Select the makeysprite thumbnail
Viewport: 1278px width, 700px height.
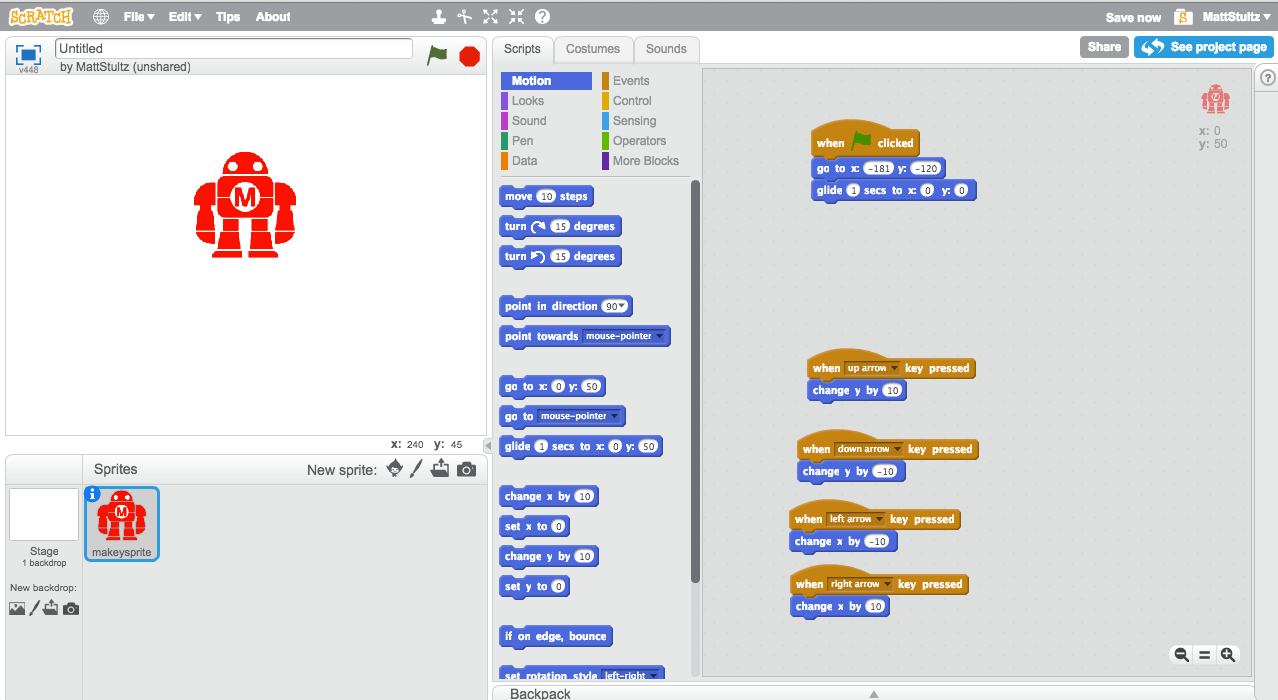coord(121,523)
